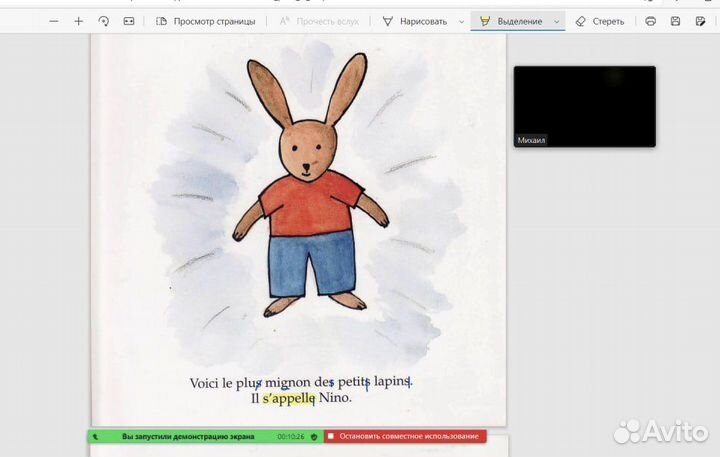Expand the Нарисовать dropdown arrow
This screenshot has height=457, width=720.
click(x=461, y=22)
